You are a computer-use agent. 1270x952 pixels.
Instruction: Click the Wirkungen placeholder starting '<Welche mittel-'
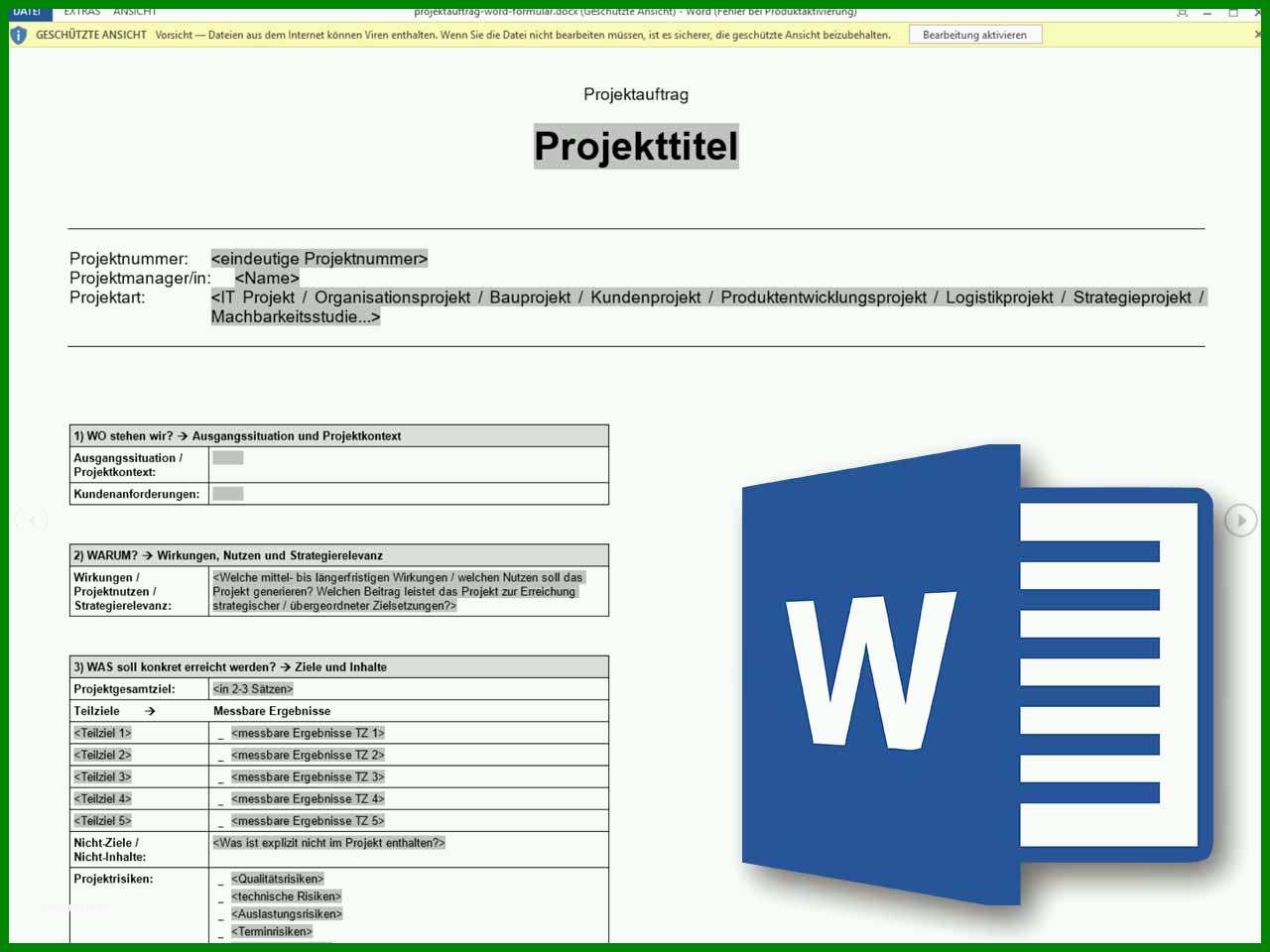tap(398, 591)
